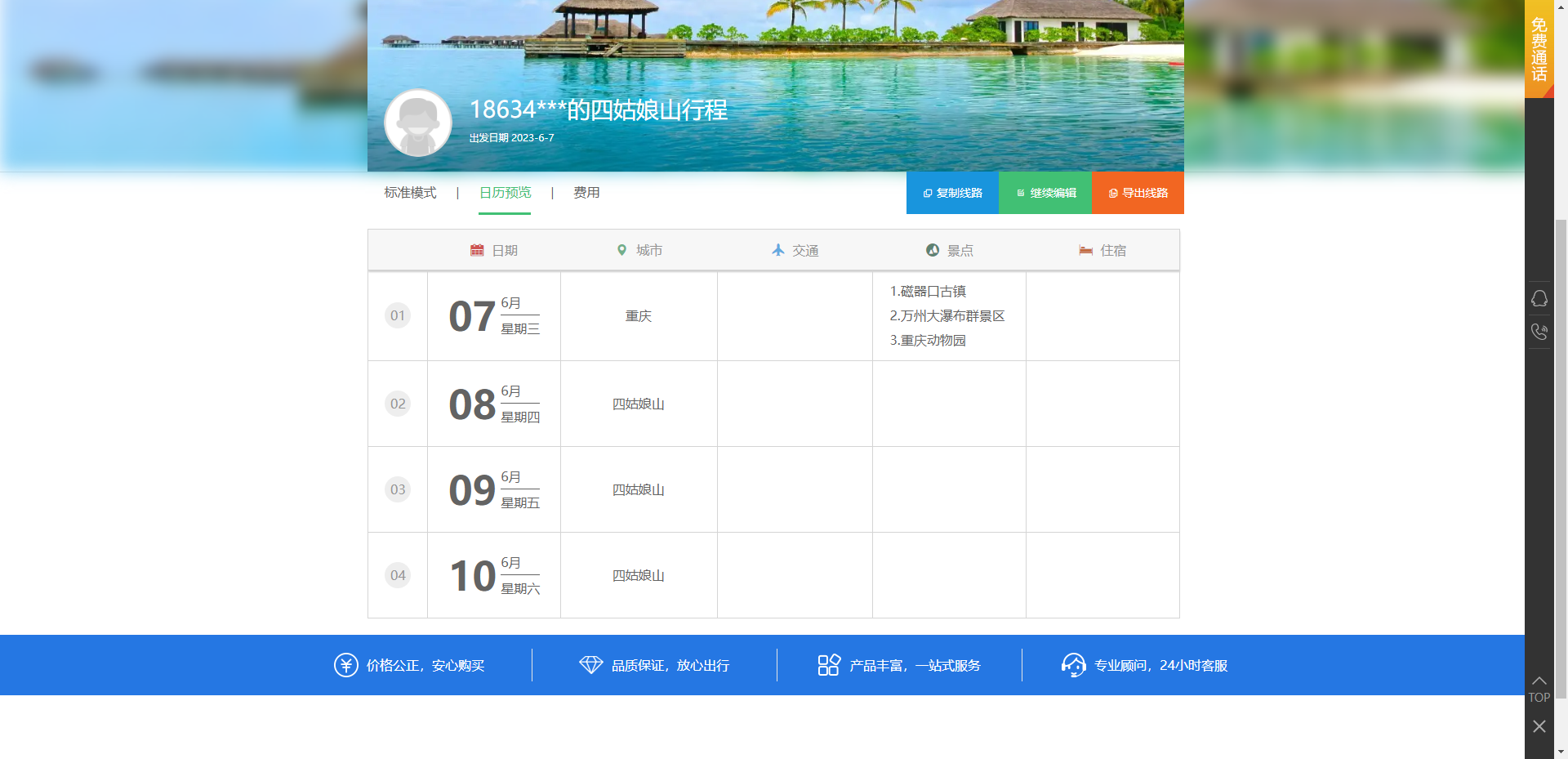Click the 重庆 city cell
Screen dimensions: 1568x759
[639, 316]
